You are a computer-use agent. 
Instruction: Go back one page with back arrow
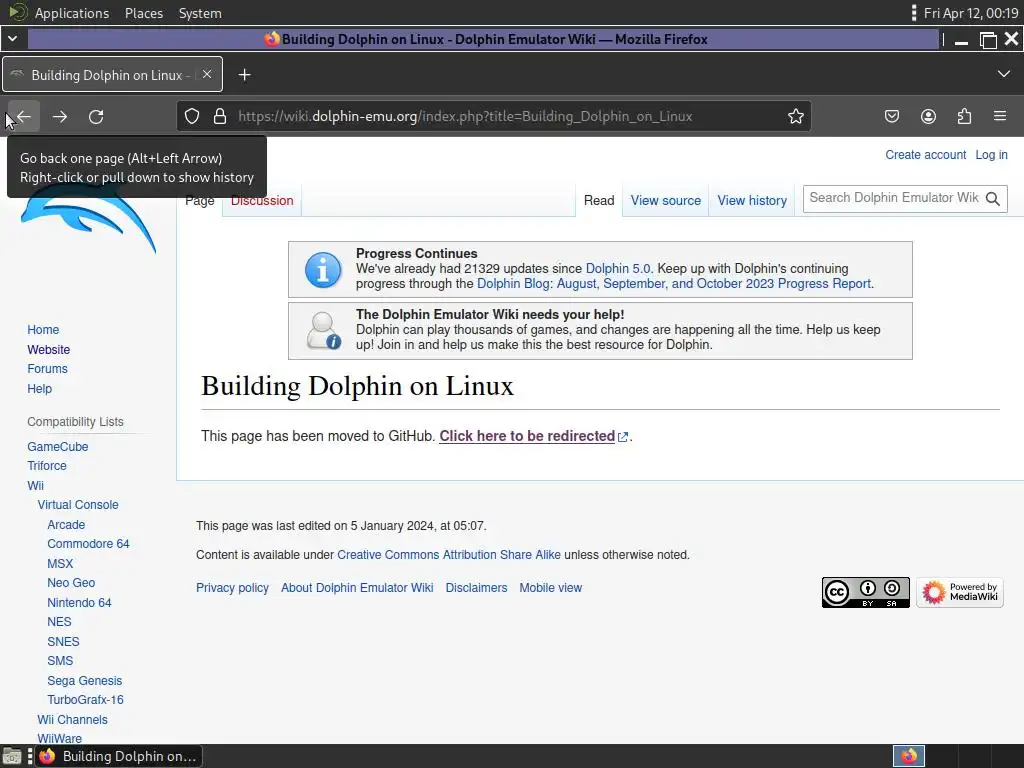point(24,116)
